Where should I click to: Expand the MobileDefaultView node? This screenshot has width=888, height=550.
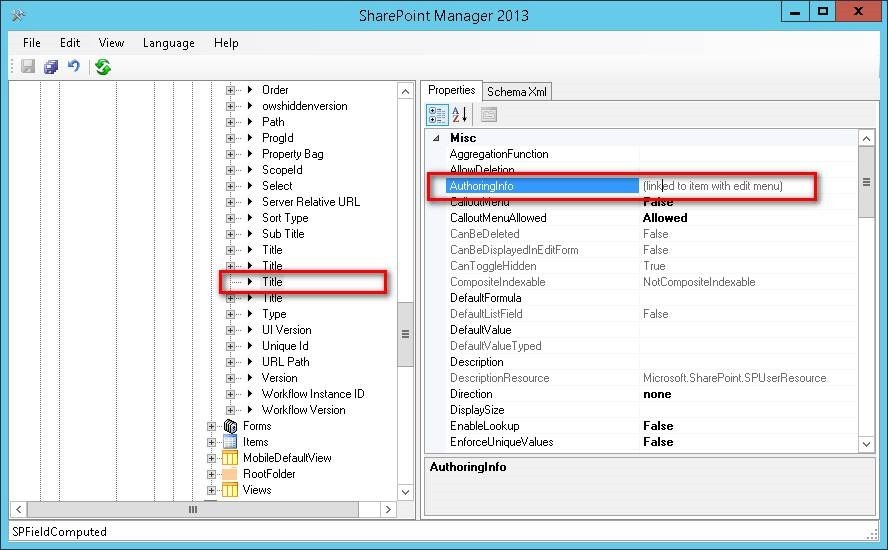pyautogui.click(x=211, y=458)
